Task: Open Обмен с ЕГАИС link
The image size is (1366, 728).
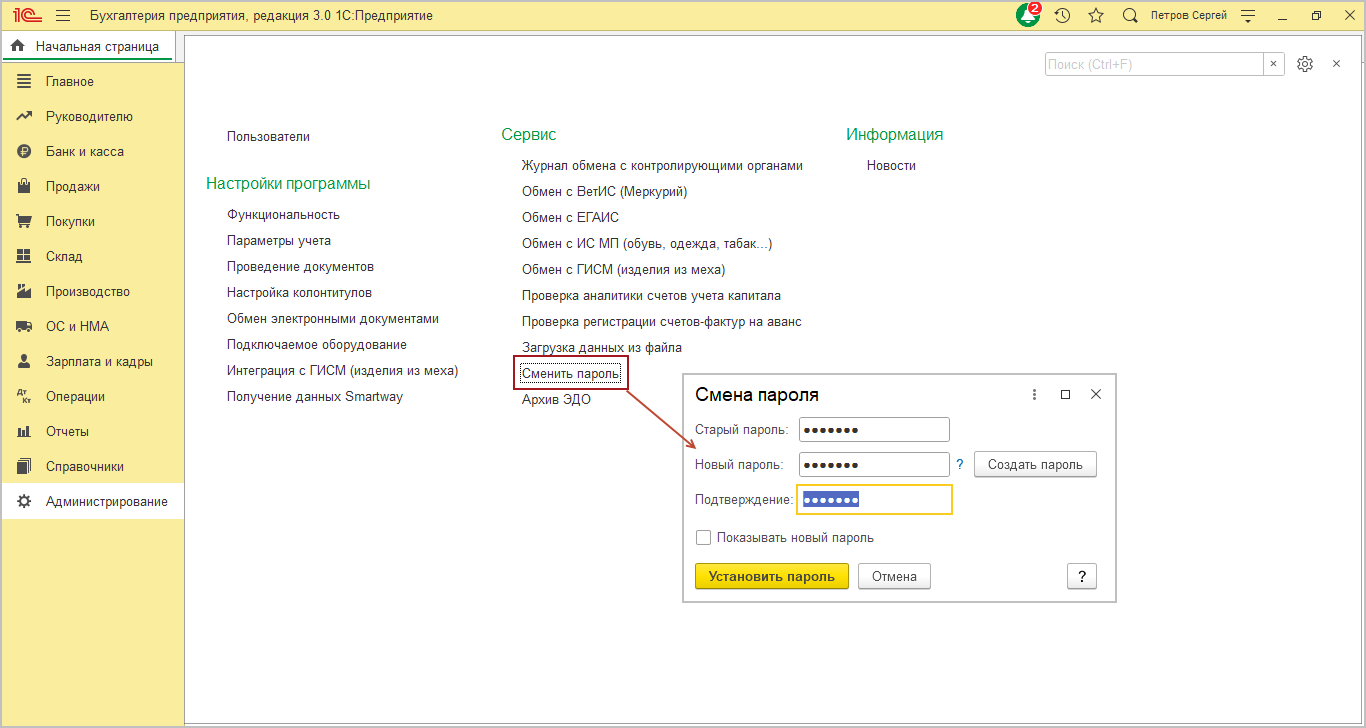Action: [x=570, y=218]
